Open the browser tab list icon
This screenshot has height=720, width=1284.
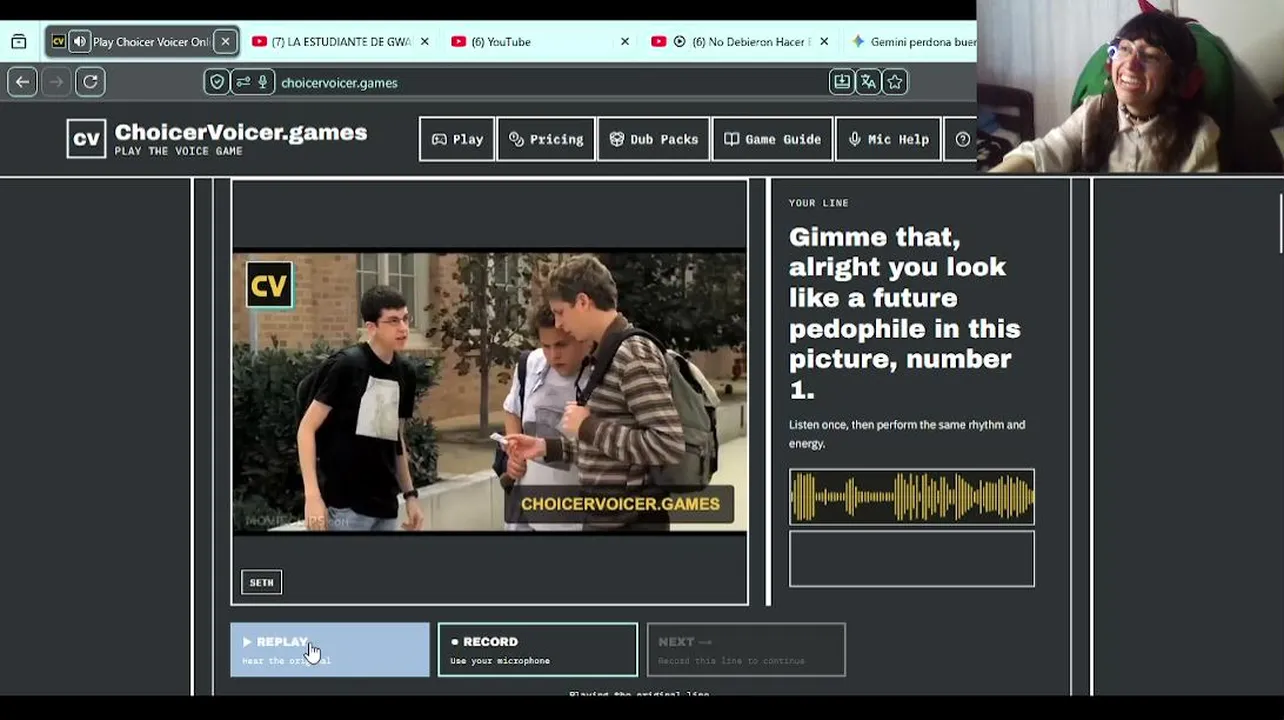coord(18,42)
